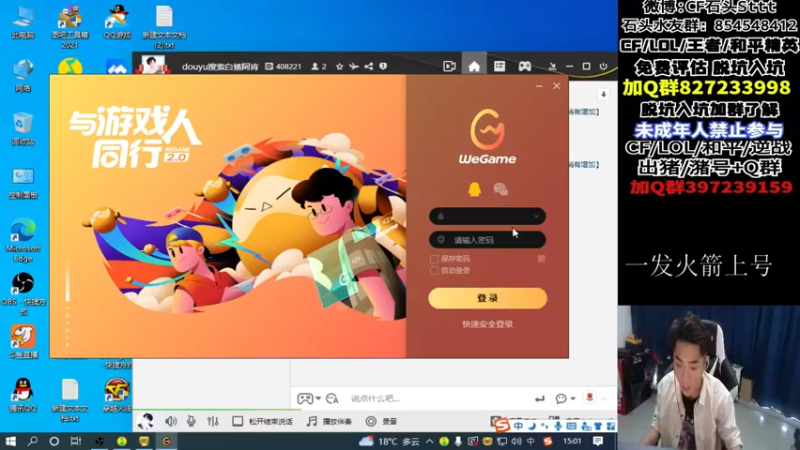Image resolution: width=800 pixels, height=450 pixels.
Task: Close the WeGame login window
Action: click(557, 86)
